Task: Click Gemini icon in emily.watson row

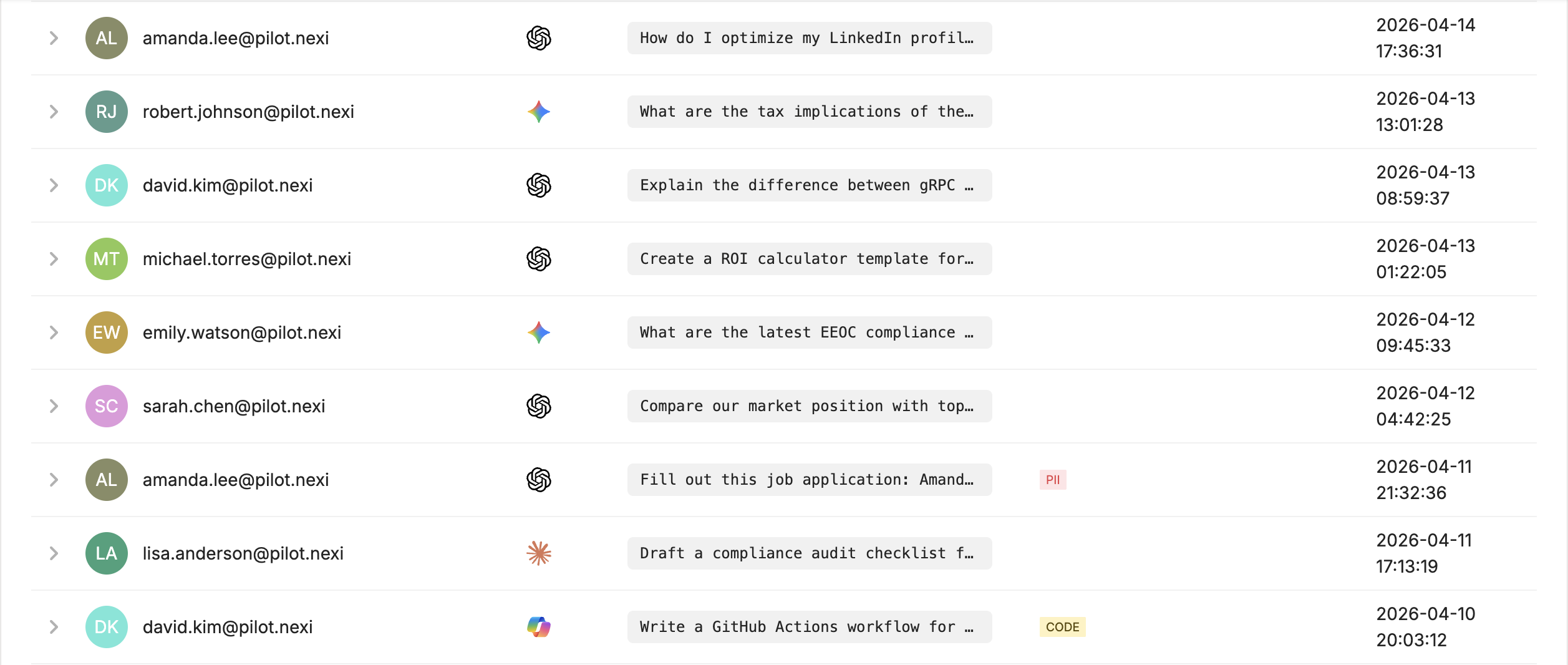Action: coord(538,332)
